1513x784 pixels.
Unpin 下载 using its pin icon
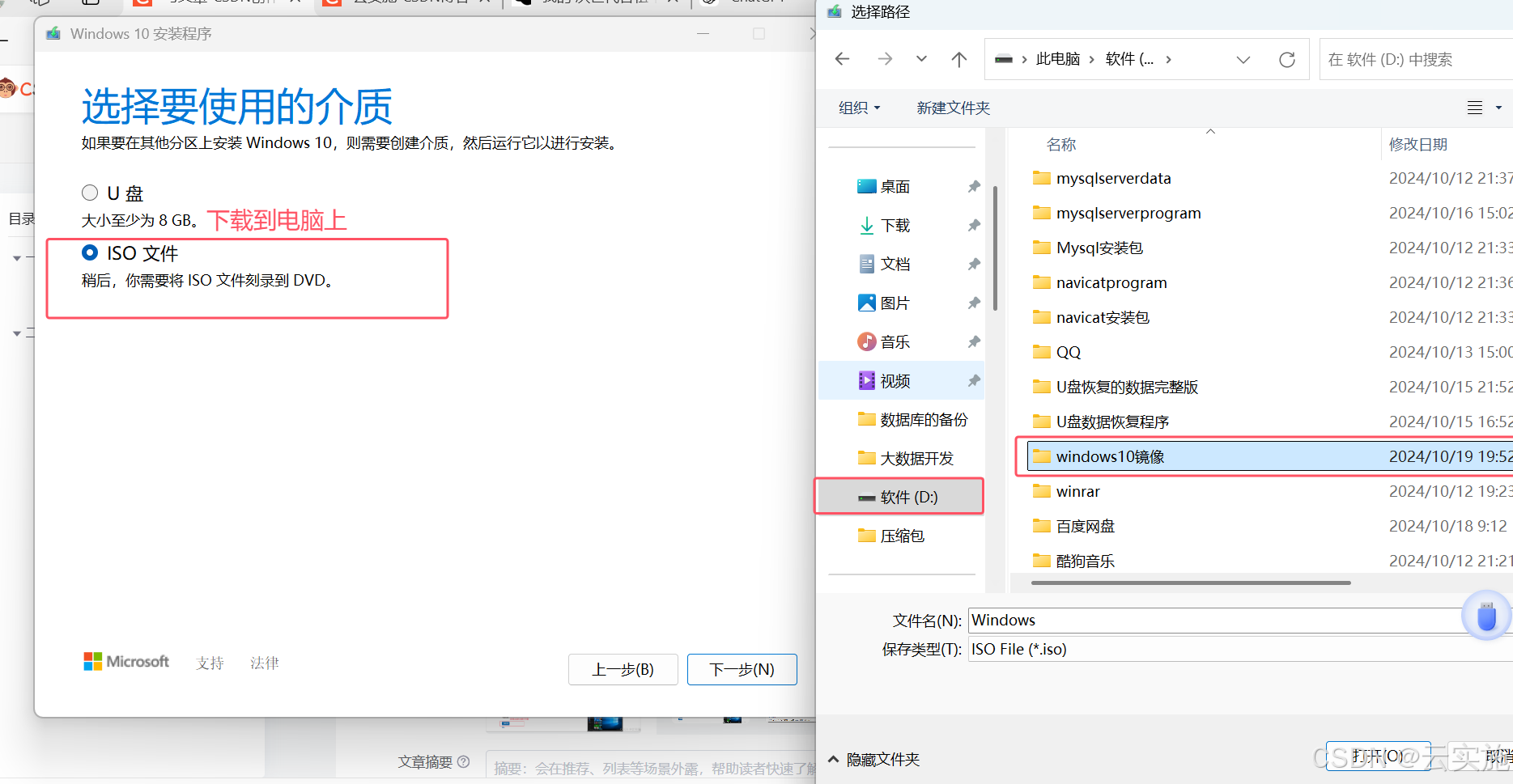(974, 225)
